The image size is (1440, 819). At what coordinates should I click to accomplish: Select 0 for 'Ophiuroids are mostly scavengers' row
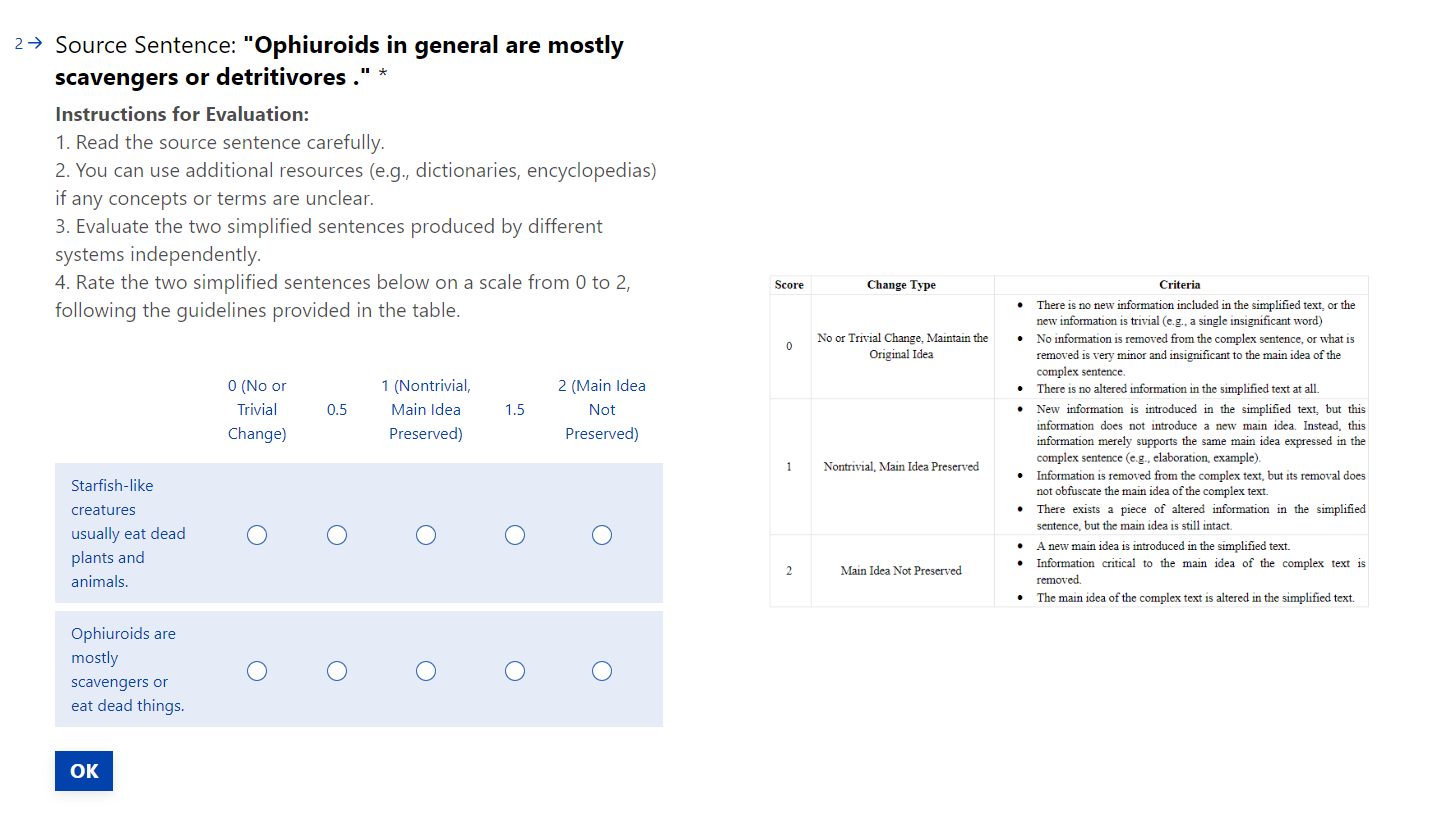(x=257, y=671)
